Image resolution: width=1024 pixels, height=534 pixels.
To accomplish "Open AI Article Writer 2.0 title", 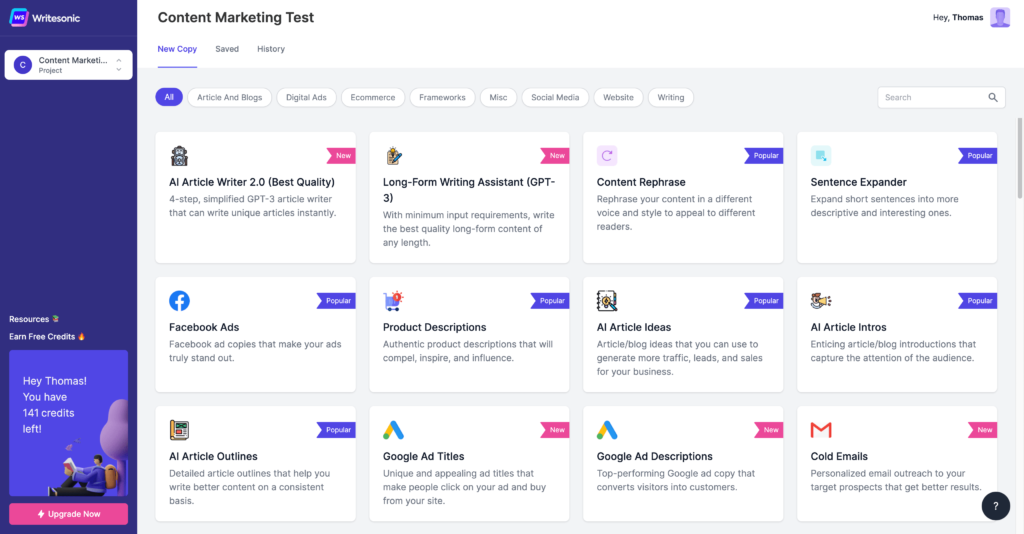I will pos(251,182).
